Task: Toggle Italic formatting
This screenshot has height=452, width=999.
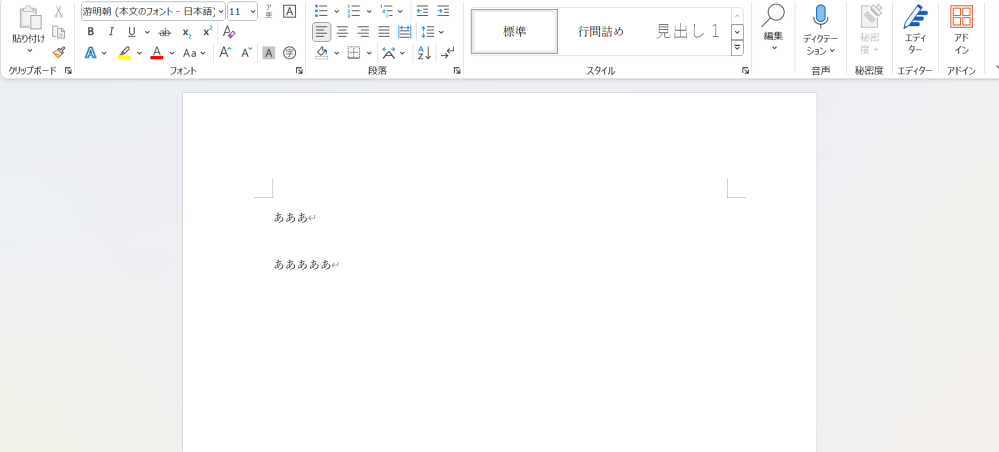Action: pyautogui.click(x=110, y=32)
